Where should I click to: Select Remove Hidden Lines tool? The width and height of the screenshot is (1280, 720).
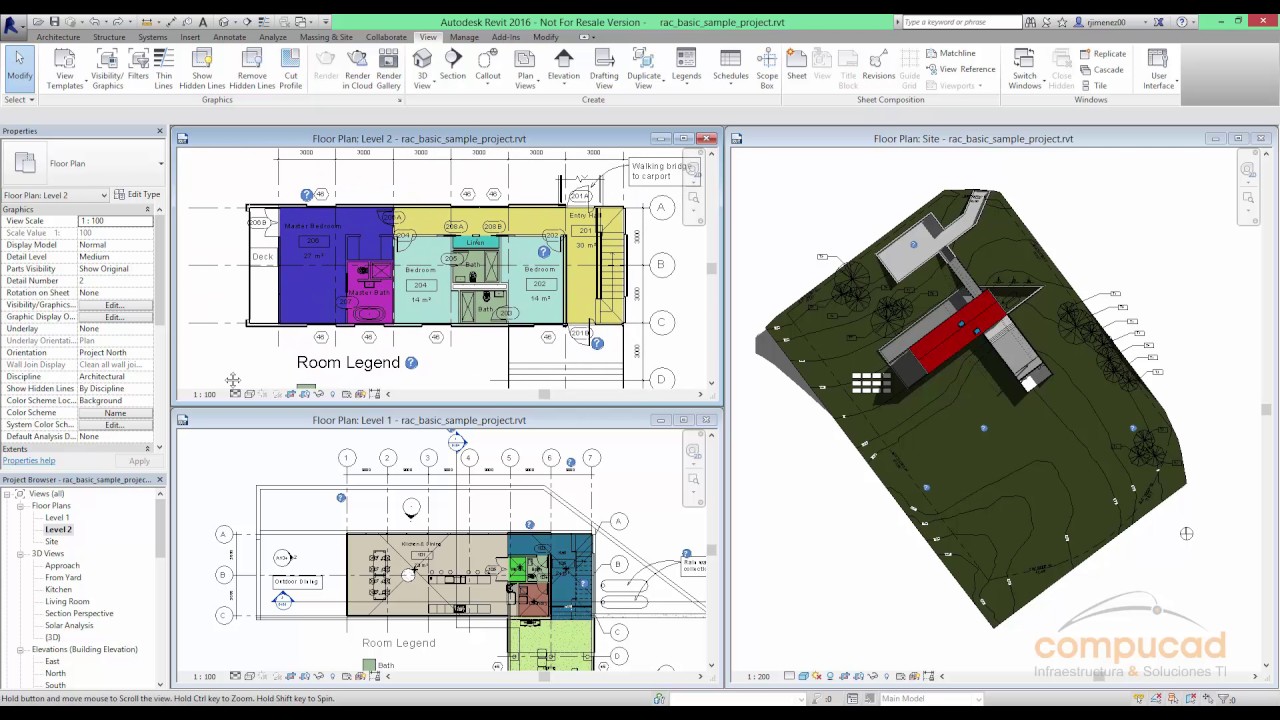point(252,68)
